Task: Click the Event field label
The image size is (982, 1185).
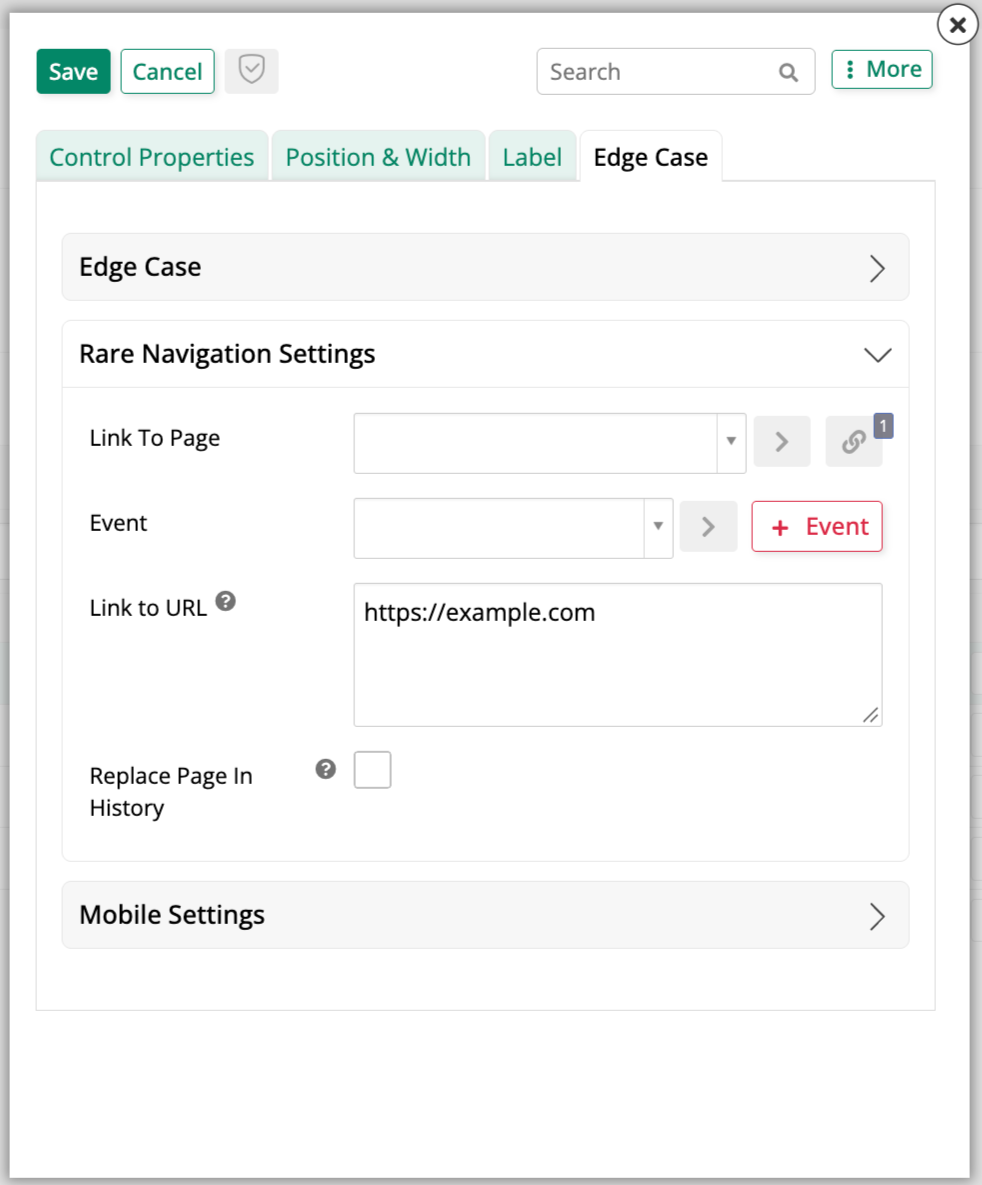Action: point(118,523)
